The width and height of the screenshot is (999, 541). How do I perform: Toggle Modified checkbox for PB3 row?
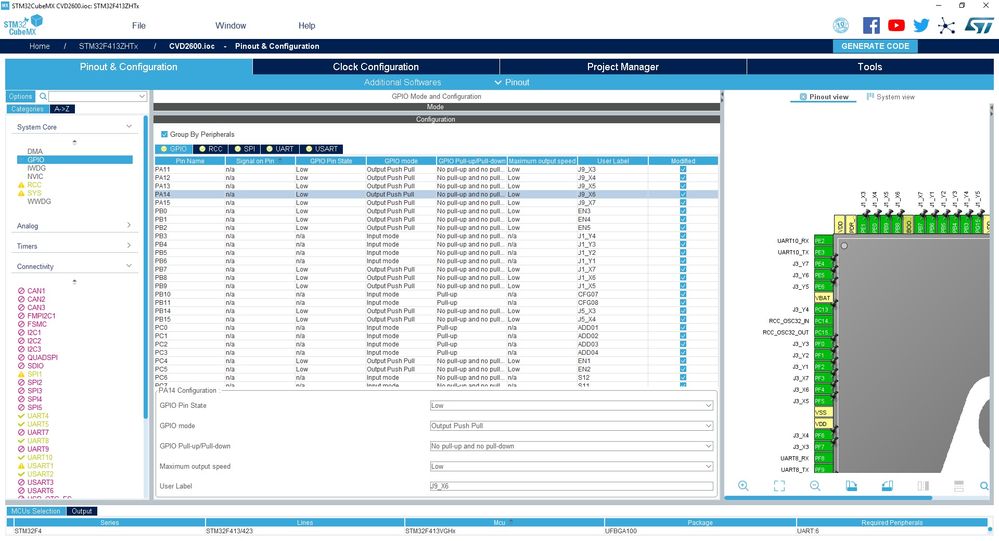(683, 236)
